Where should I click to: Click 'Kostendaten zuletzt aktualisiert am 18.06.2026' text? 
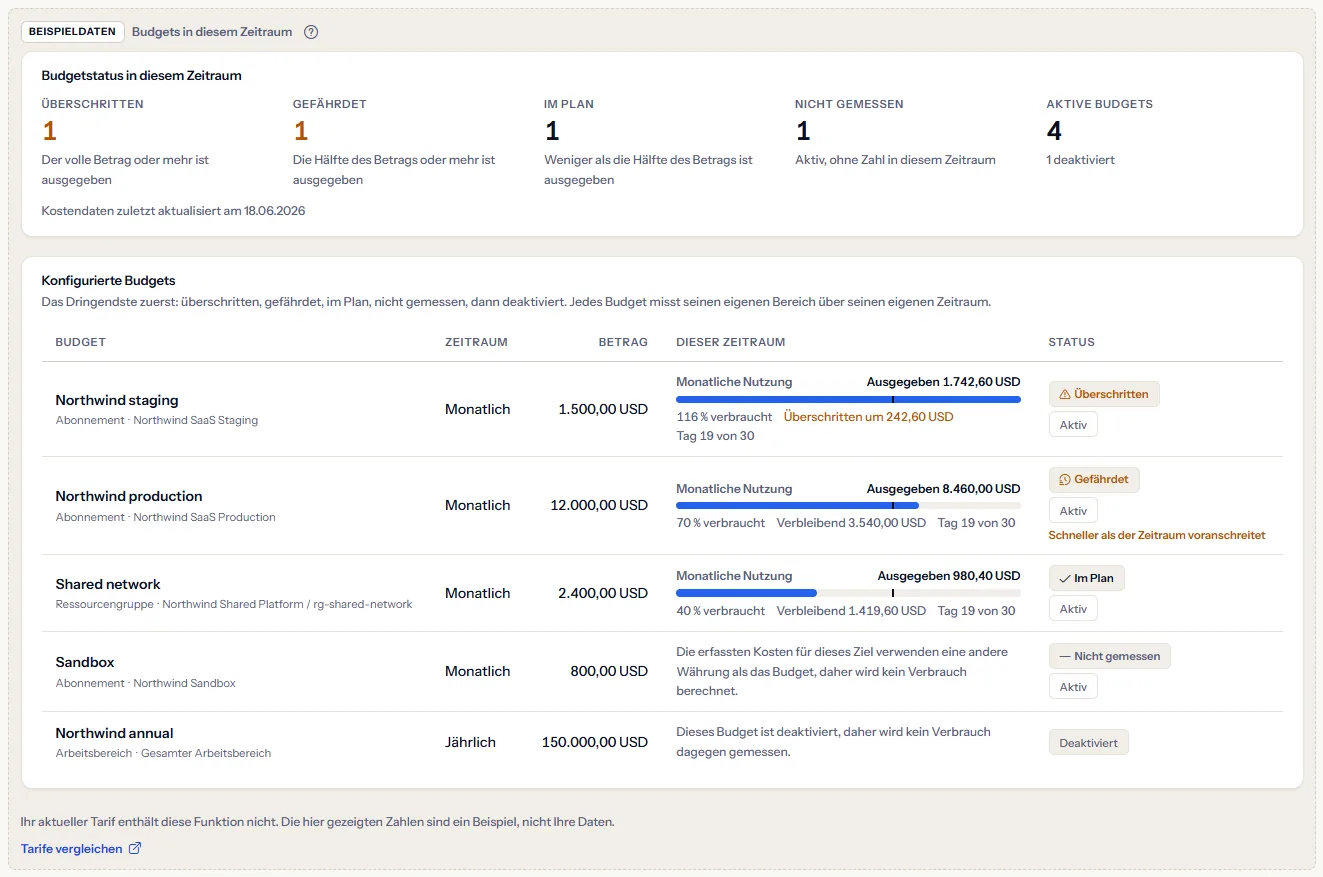[174, 211]
